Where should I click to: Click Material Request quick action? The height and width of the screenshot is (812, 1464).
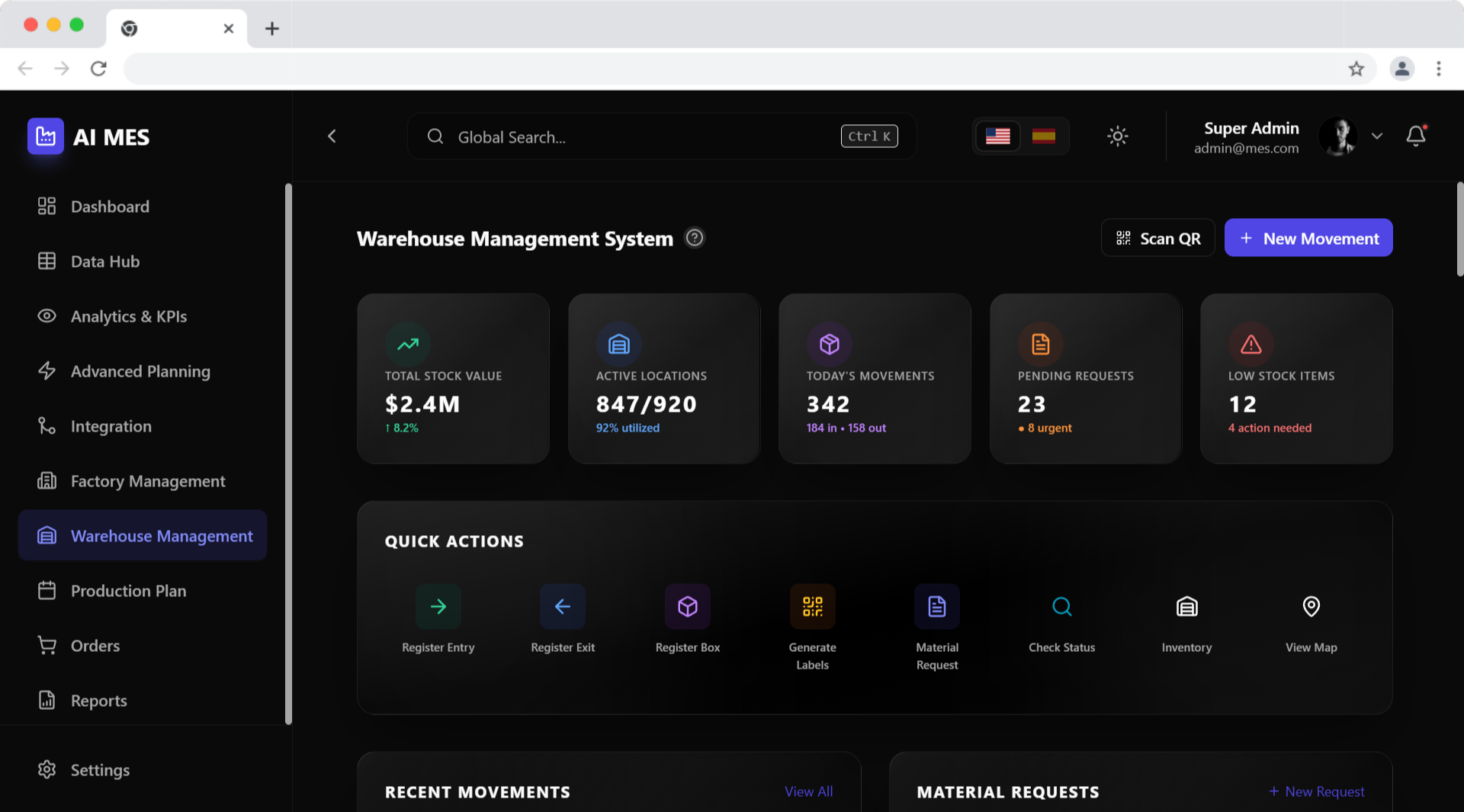(937, 628)
